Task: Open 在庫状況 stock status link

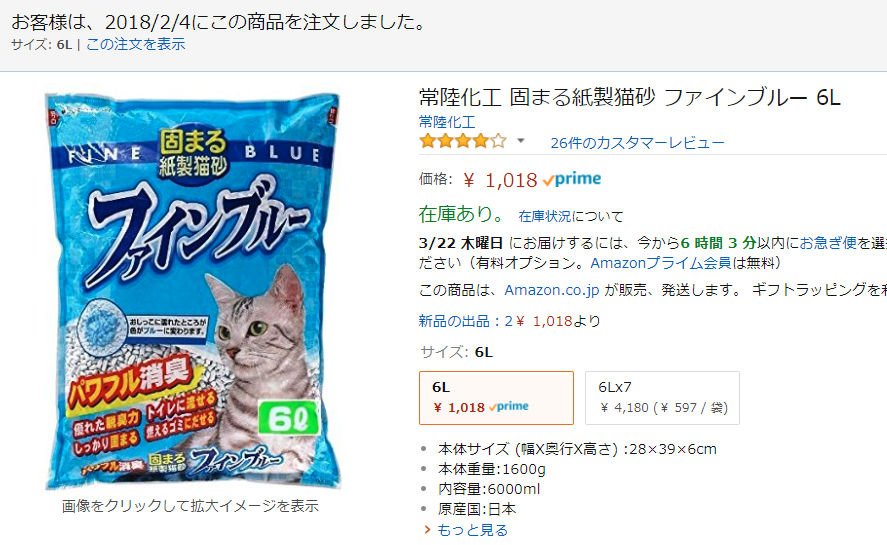Action: point(544,216)
